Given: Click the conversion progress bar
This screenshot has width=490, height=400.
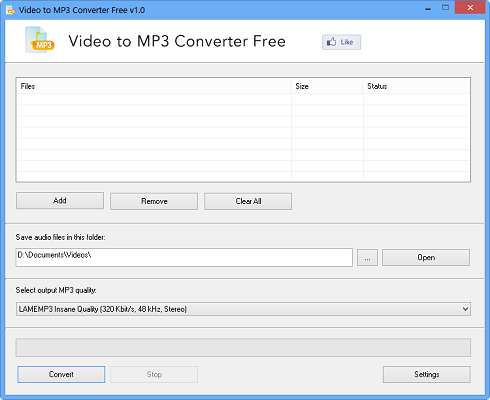Looking at the screenshot, I should point(243,348).
